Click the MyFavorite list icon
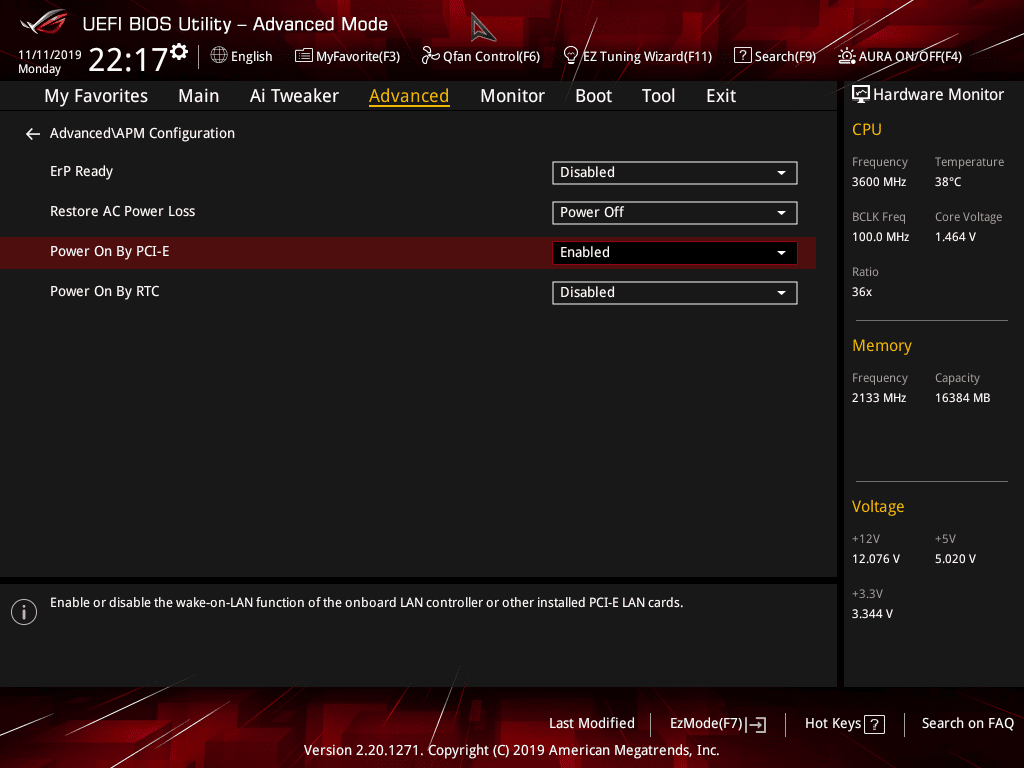Image resolution: width=1024 pixels, height=768 pixels. coord(304,56)
